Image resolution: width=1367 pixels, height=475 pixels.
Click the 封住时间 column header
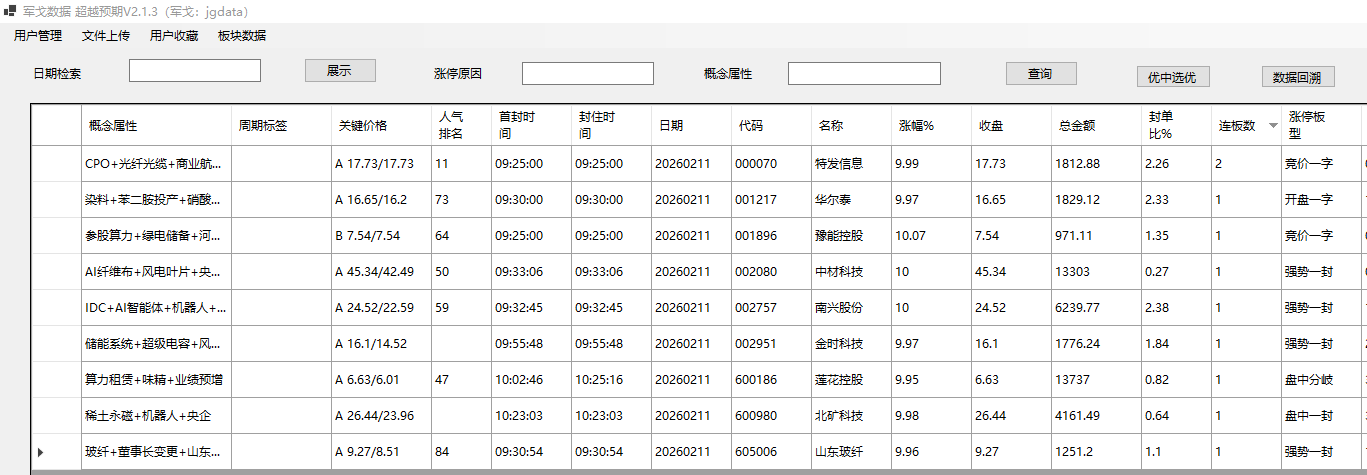point(611,126)
